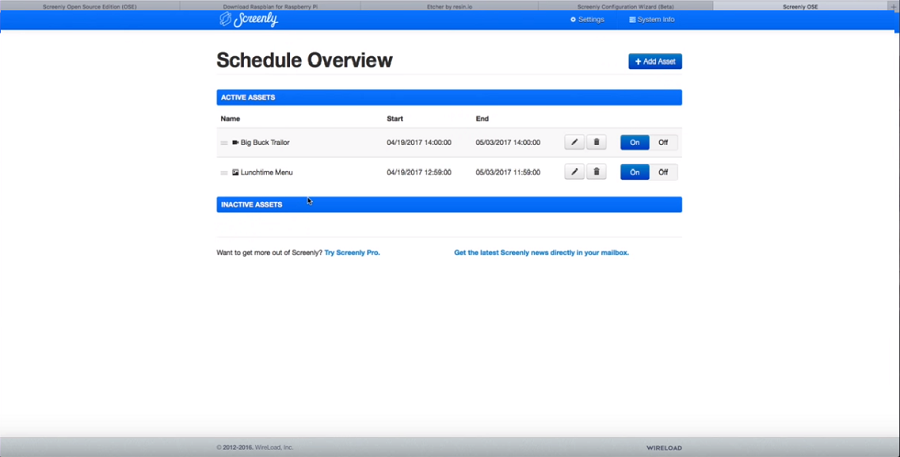Click start date 04/19/2017 12:59:00

click(x=419, y=172)
